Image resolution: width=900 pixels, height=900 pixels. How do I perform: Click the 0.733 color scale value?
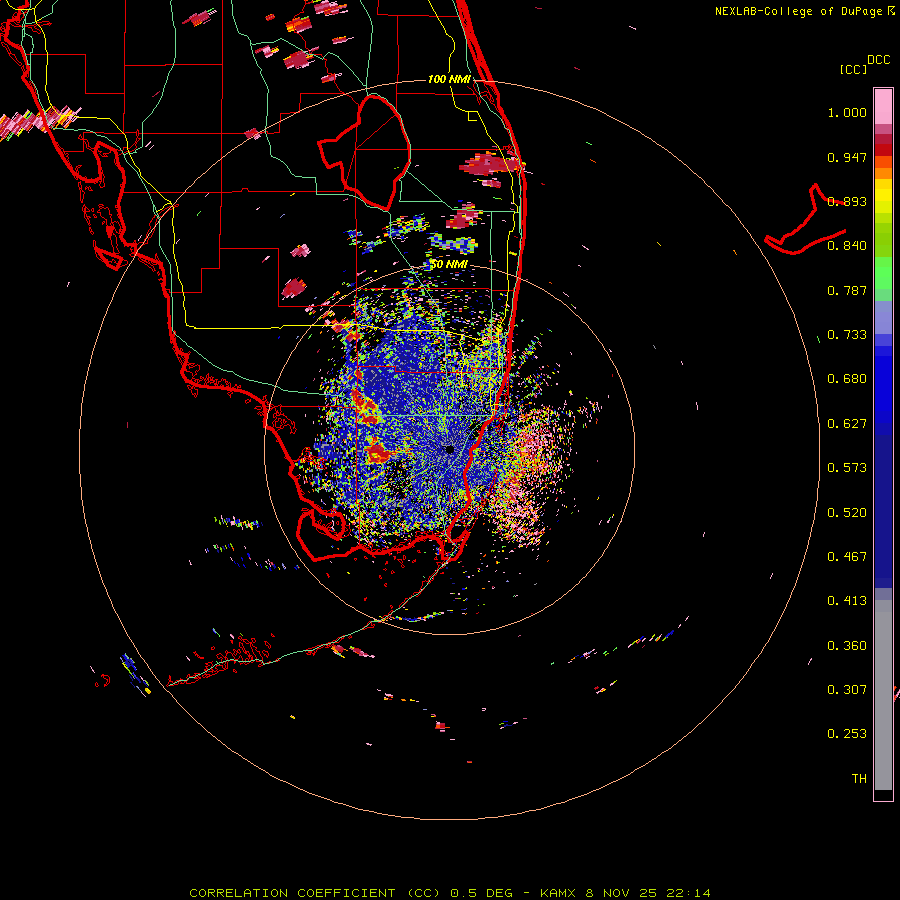(x=847, y=335)
